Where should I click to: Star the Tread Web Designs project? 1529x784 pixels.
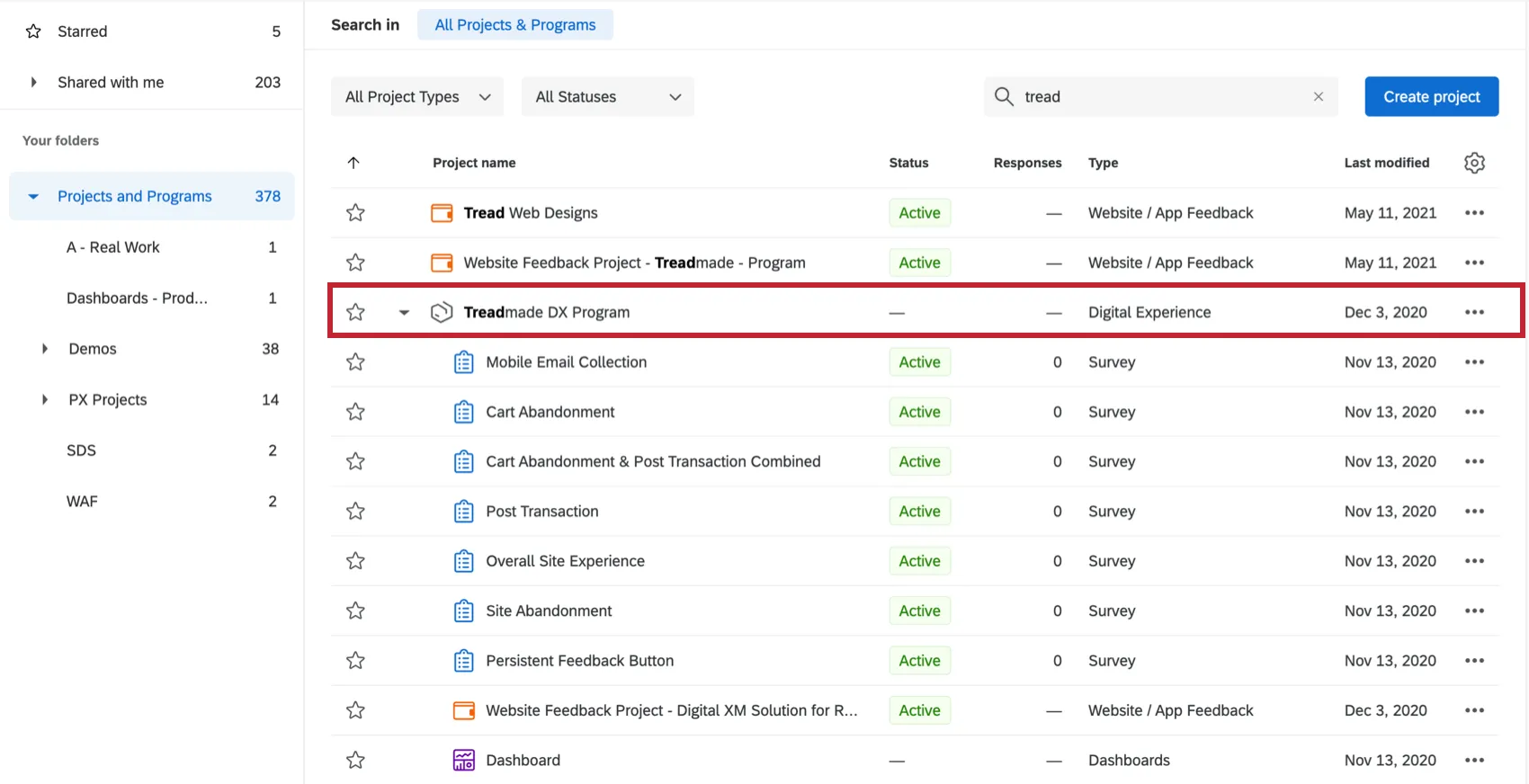pyautogui.click(x=355, y=213)
